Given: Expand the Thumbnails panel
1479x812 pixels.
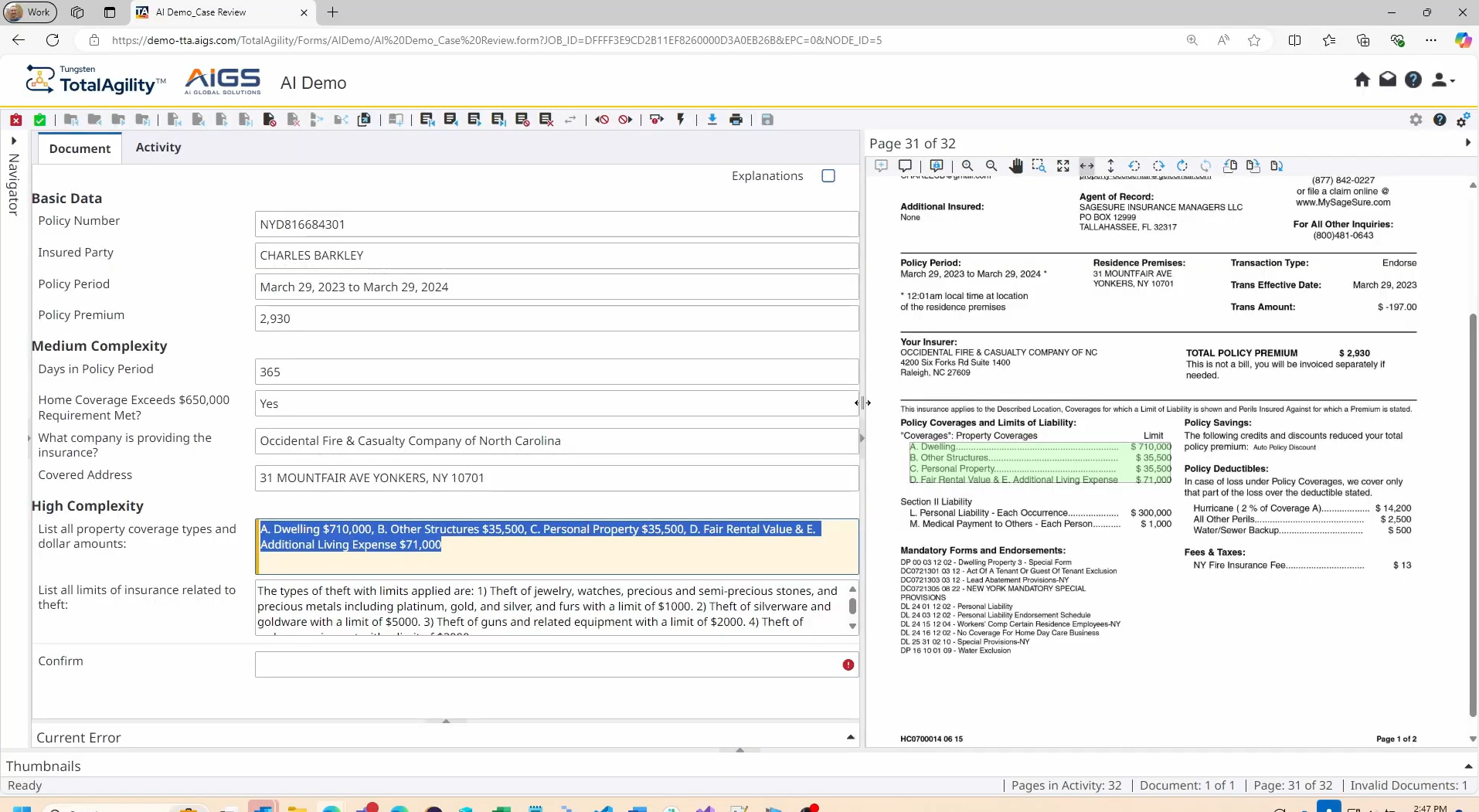Looking at the screenshot, I should (1467, 766).
